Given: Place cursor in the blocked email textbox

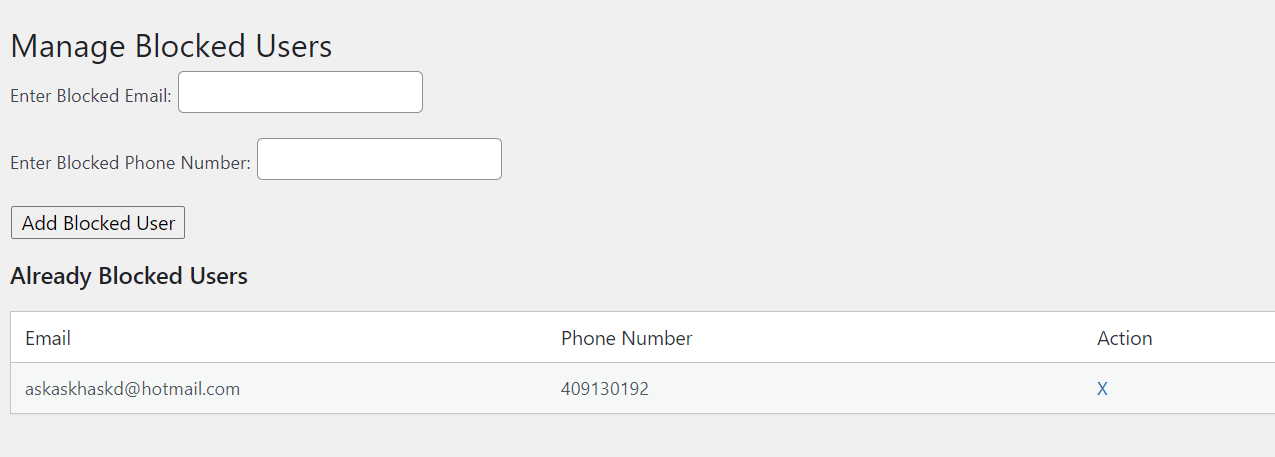Looking at the screenshot, I should point(300,92).
